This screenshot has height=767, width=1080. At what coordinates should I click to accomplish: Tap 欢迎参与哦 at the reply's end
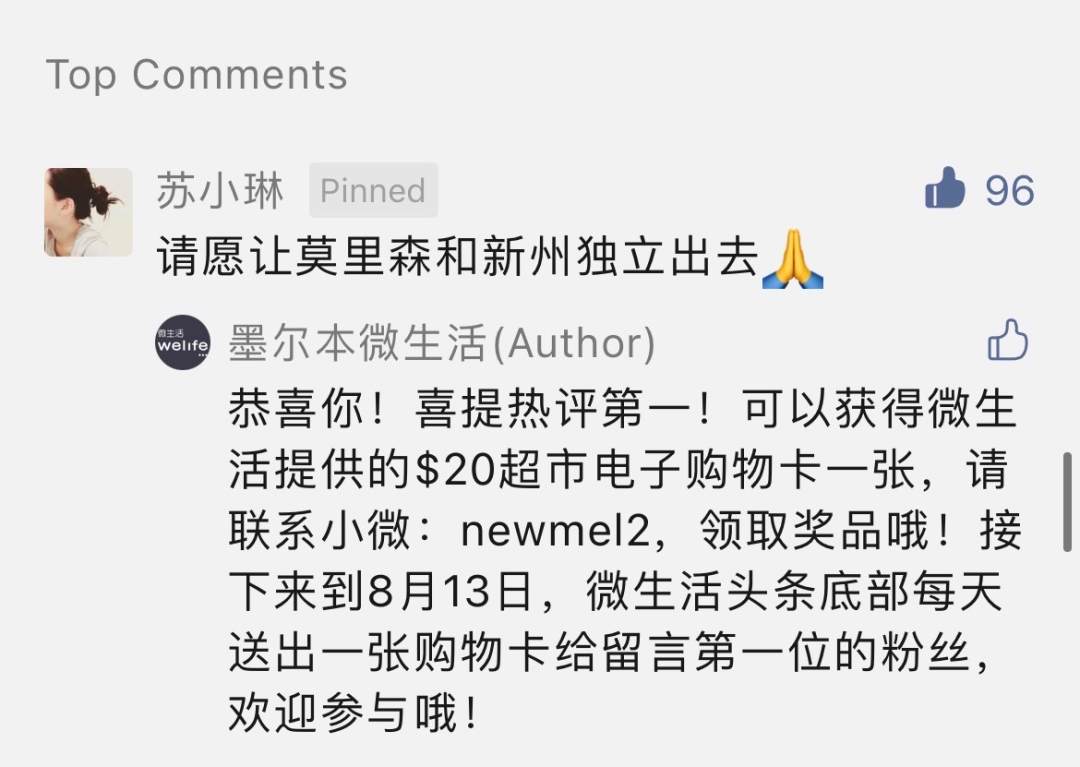click(353, 713)
